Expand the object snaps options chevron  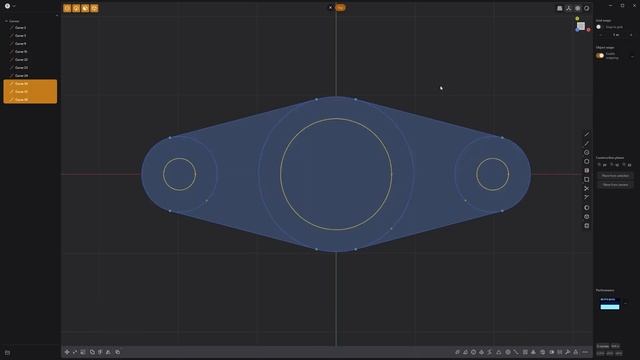click(x=632, y=56)
